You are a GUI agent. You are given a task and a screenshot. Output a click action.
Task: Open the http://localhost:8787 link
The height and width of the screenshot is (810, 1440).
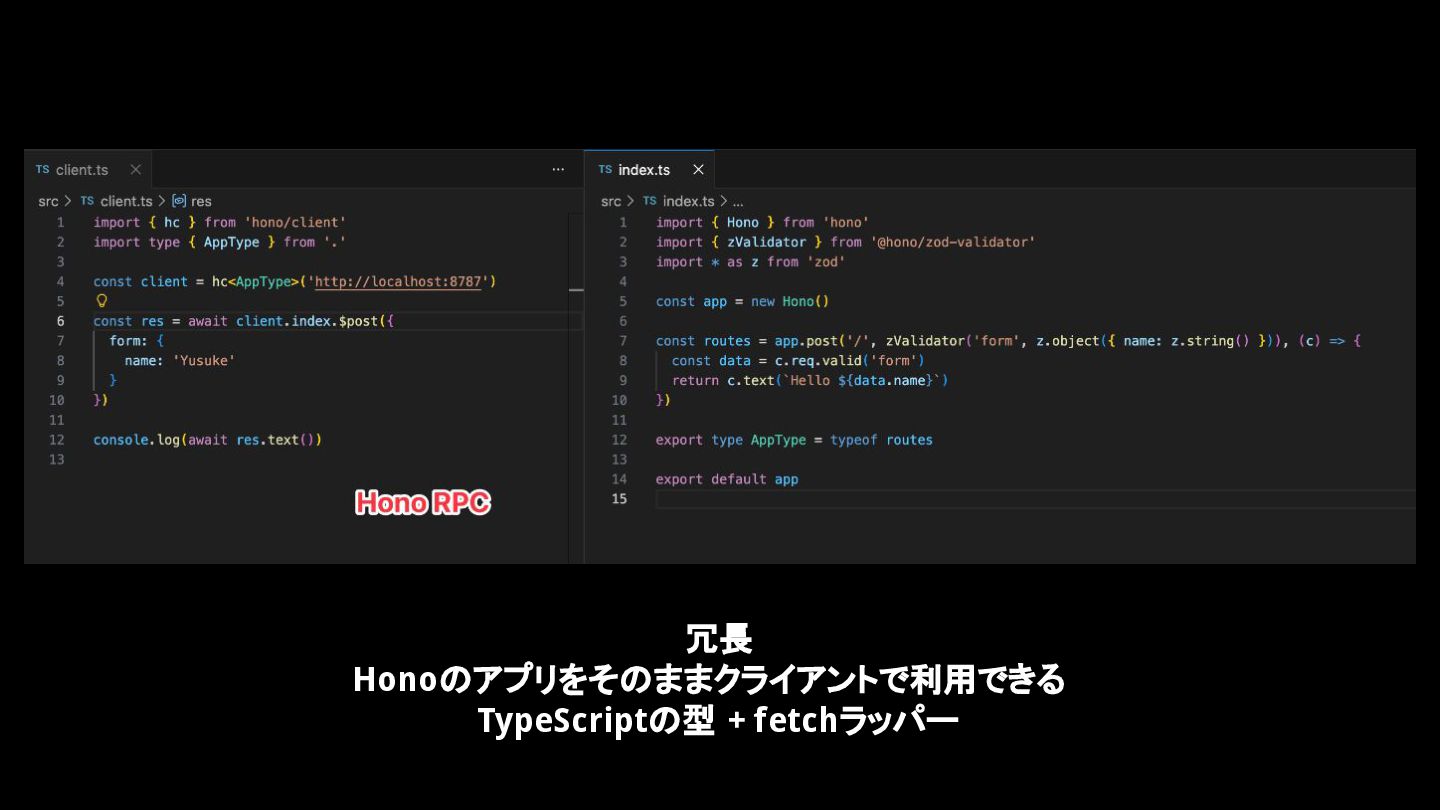click(400, 282)
